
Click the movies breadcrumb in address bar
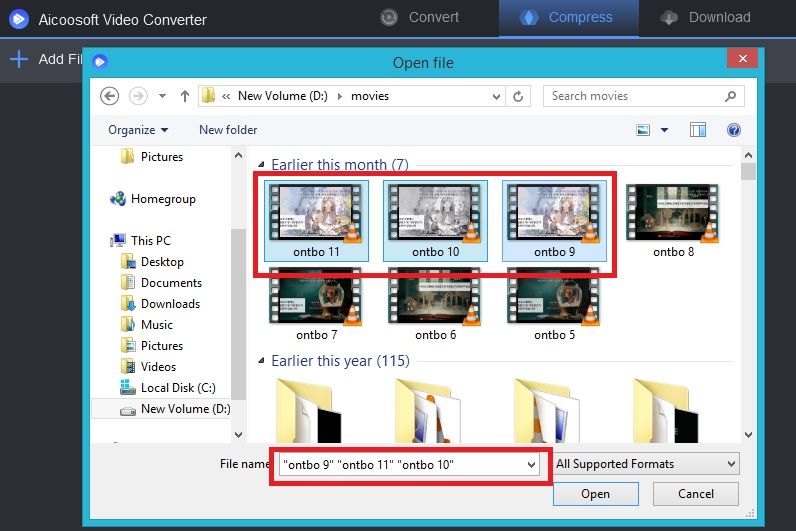pos(370,96)
